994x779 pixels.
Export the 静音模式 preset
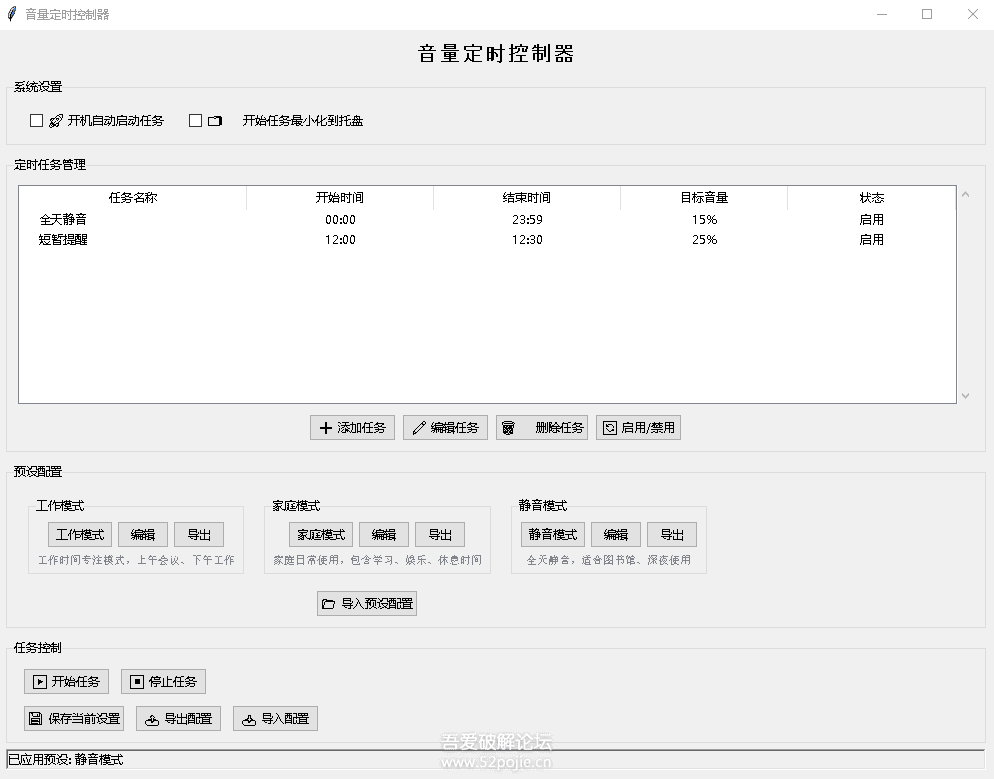pos(671,534)
